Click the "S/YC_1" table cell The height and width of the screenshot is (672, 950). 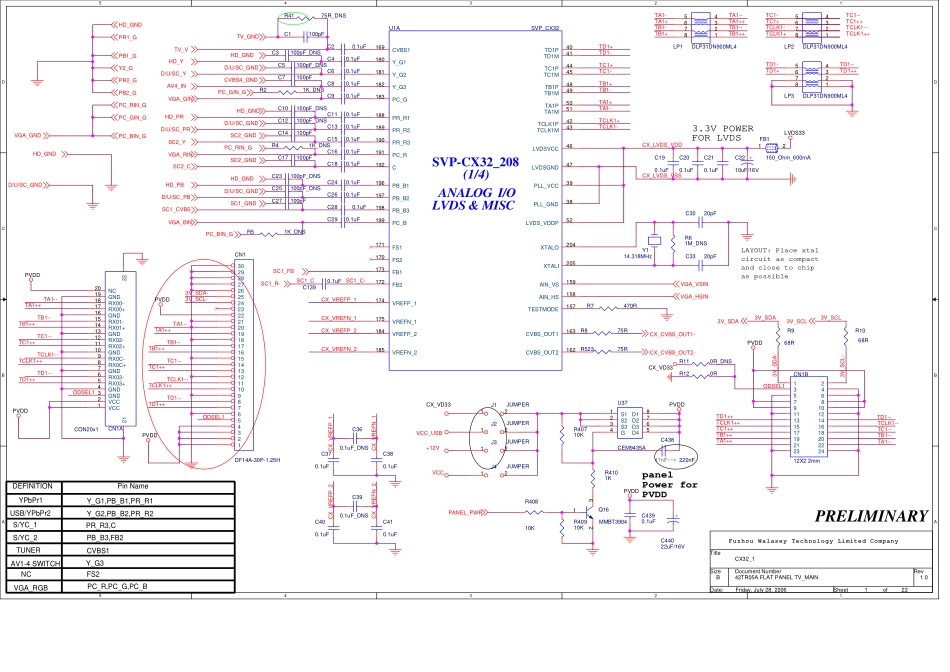tap(25, 525)
